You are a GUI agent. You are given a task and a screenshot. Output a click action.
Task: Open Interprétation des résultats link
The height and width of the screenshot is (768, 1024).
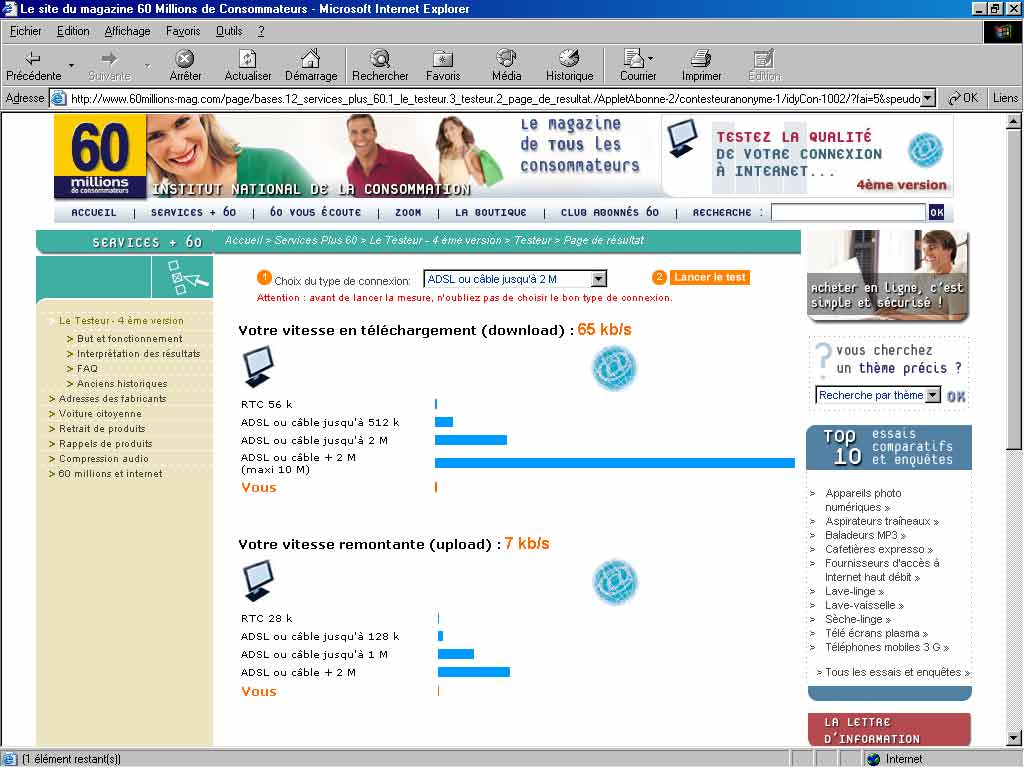tap(138, 353)
